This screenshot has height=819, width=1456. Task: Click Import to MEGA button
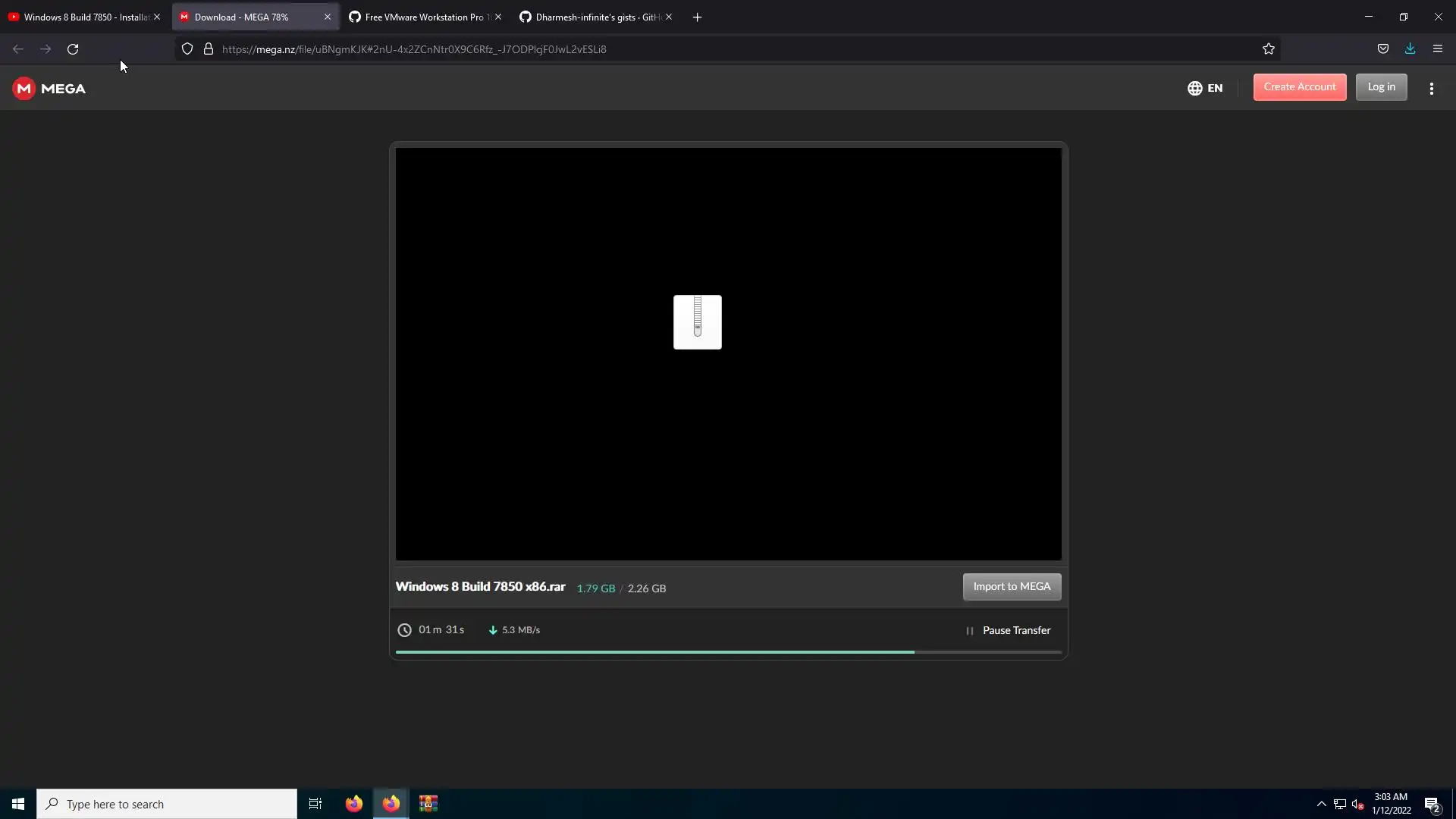[1012, 586]
